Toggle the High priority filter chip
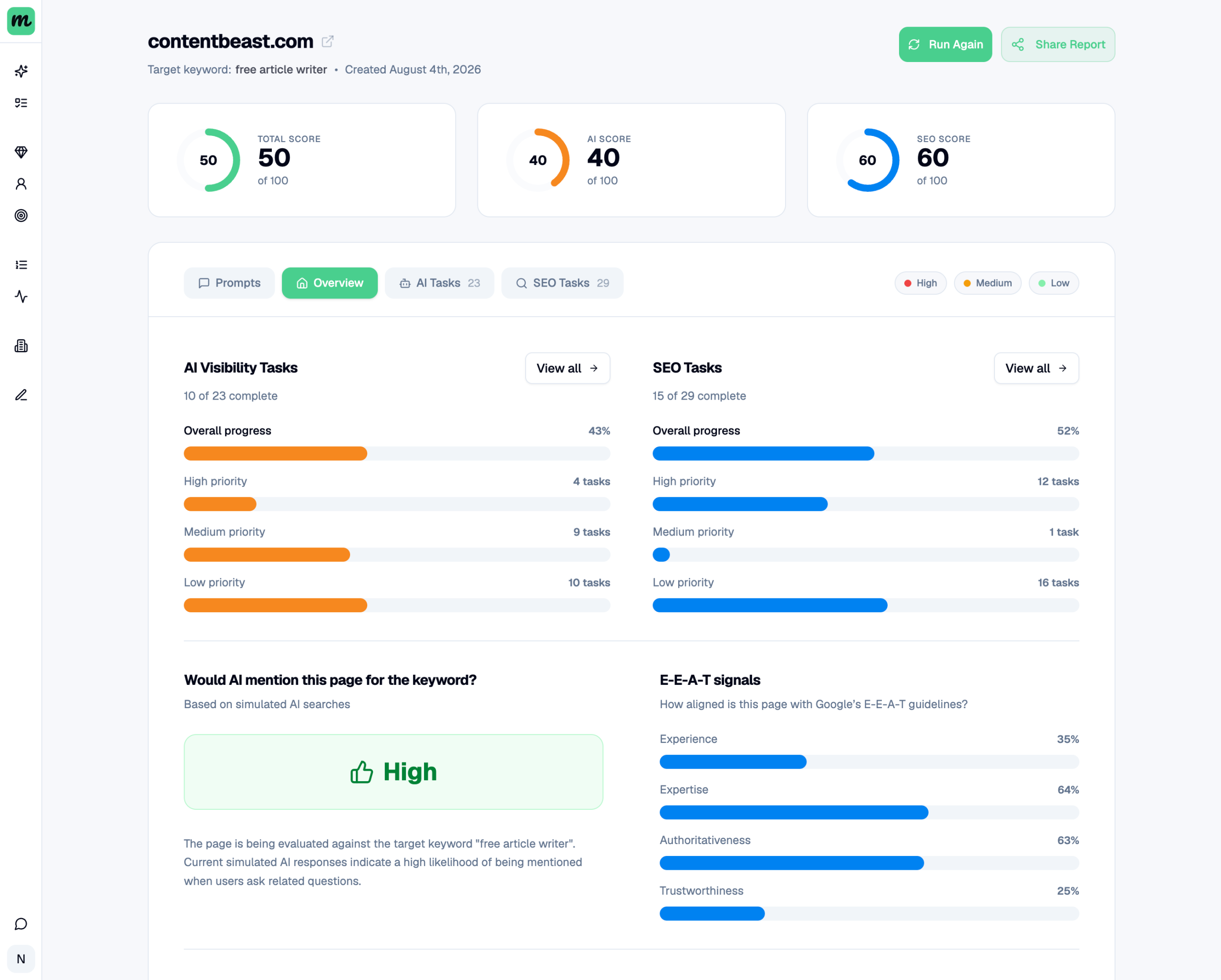Image resolution: width=1221 pixels, height=980 pixels. (920, 283)
